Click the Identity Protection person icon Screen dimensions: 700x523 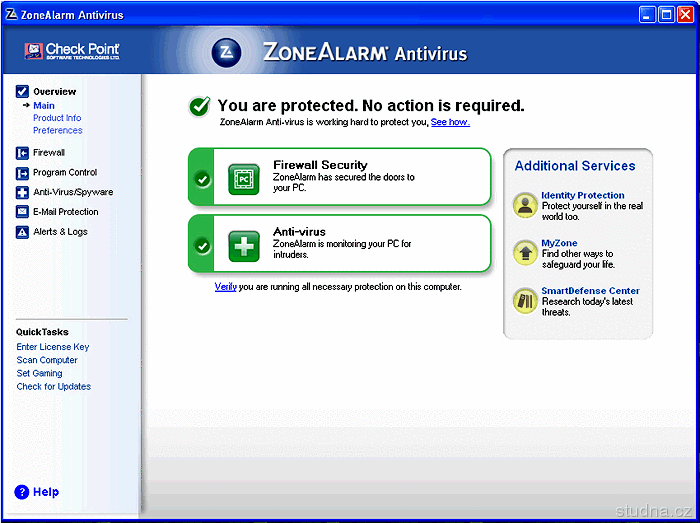point(525,205)
